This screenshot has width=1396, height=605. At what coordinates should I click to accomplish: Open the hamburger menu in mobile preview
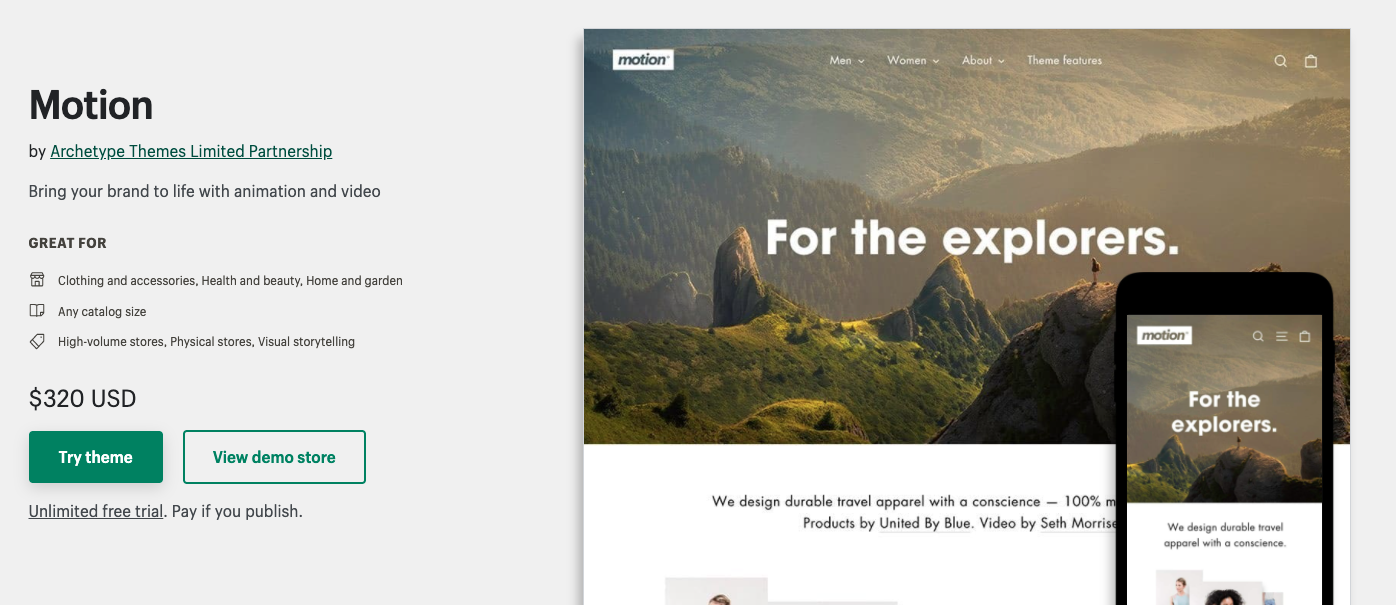(1281, 336)
